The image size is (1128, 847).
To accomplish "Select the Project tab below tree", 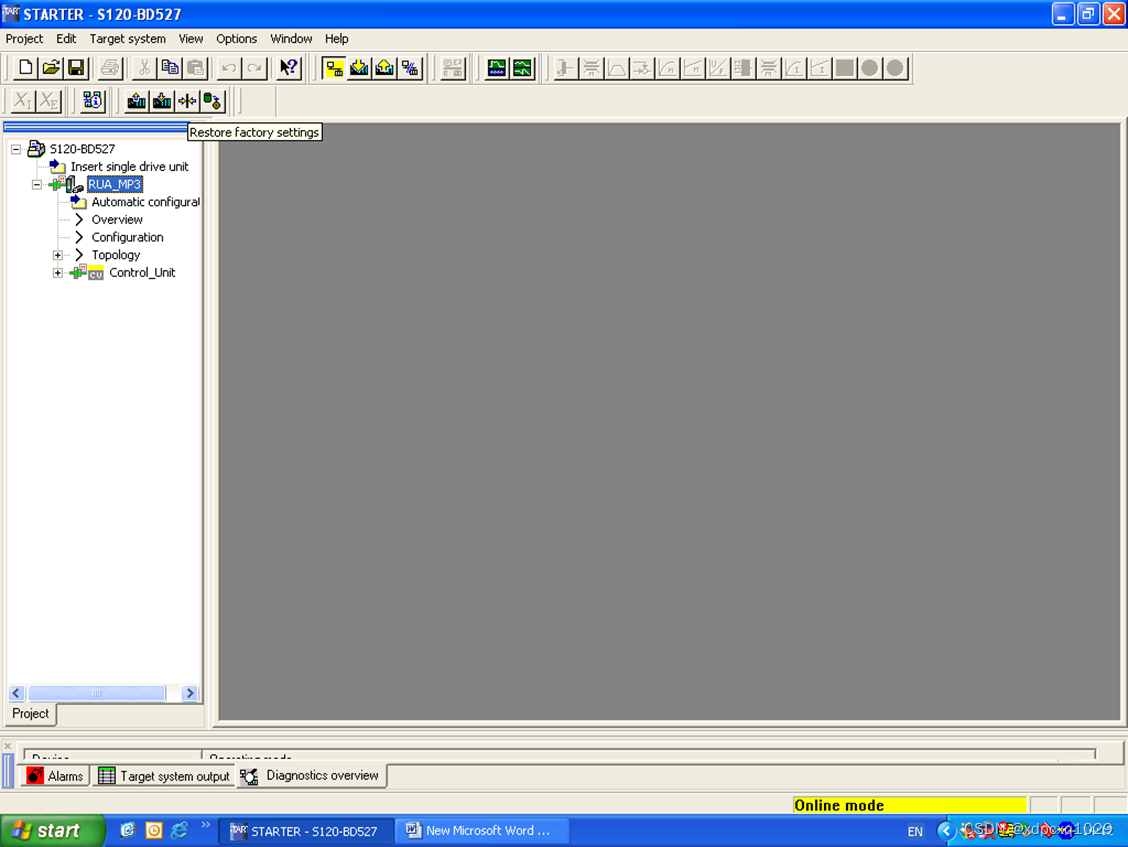I will coord(30,713).
